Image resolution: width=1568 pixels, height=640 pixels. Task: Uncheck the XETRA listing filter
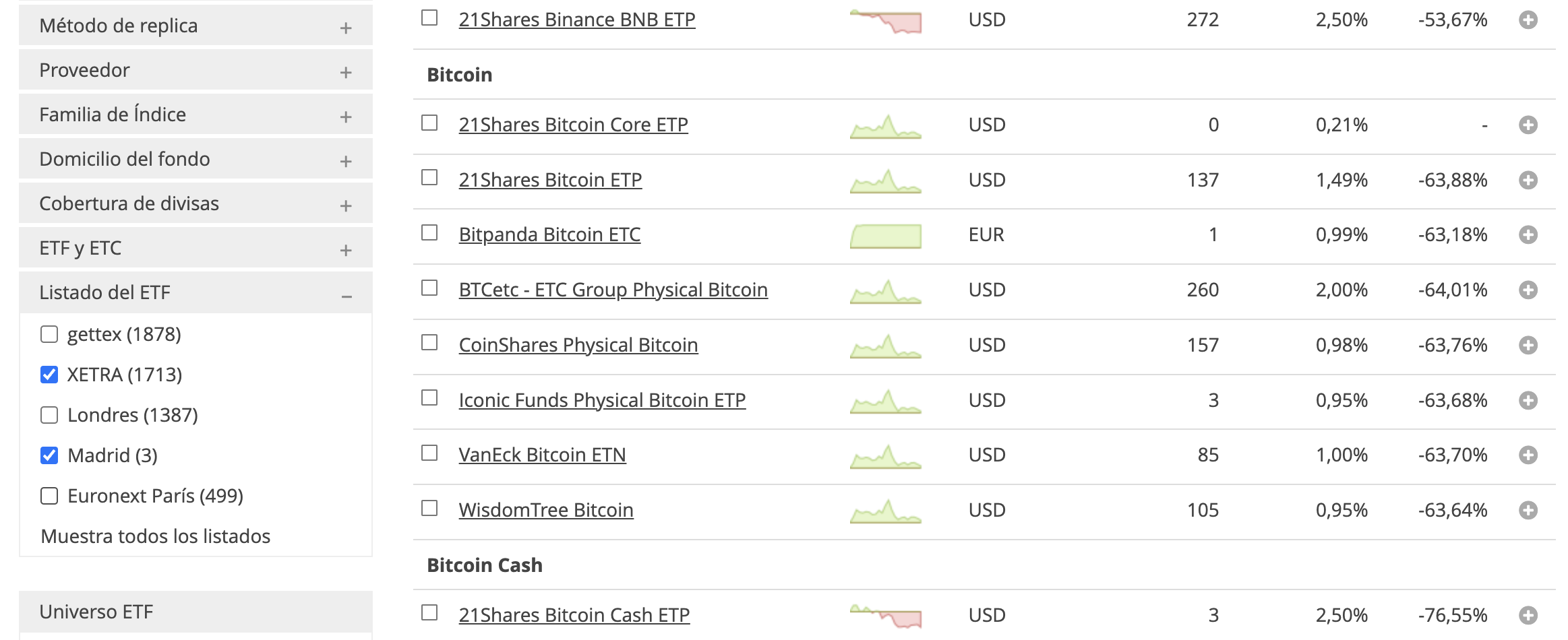pyautogui.click(x=49, y=375)
